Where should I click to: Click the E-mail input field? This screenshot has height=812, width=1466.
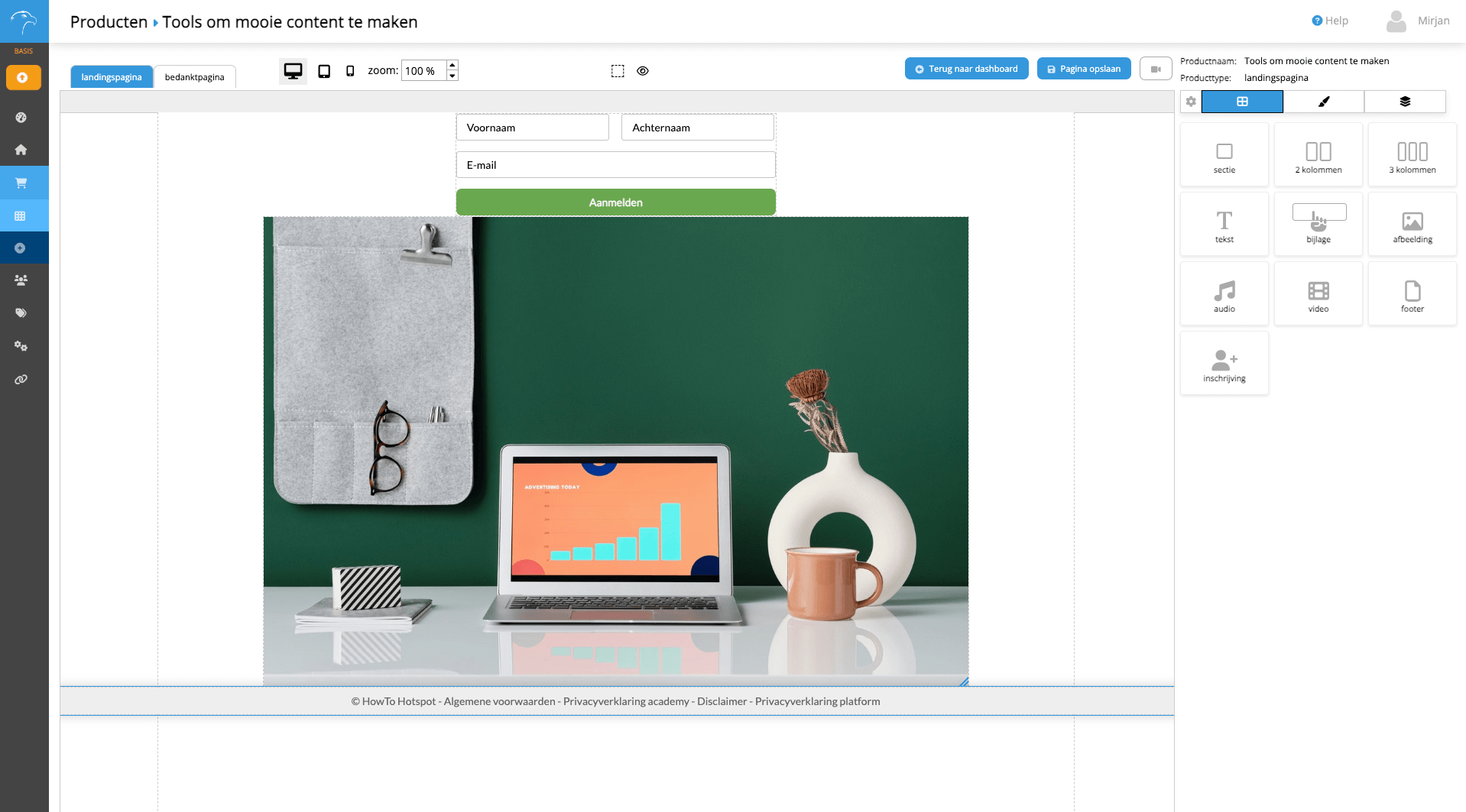615,165
